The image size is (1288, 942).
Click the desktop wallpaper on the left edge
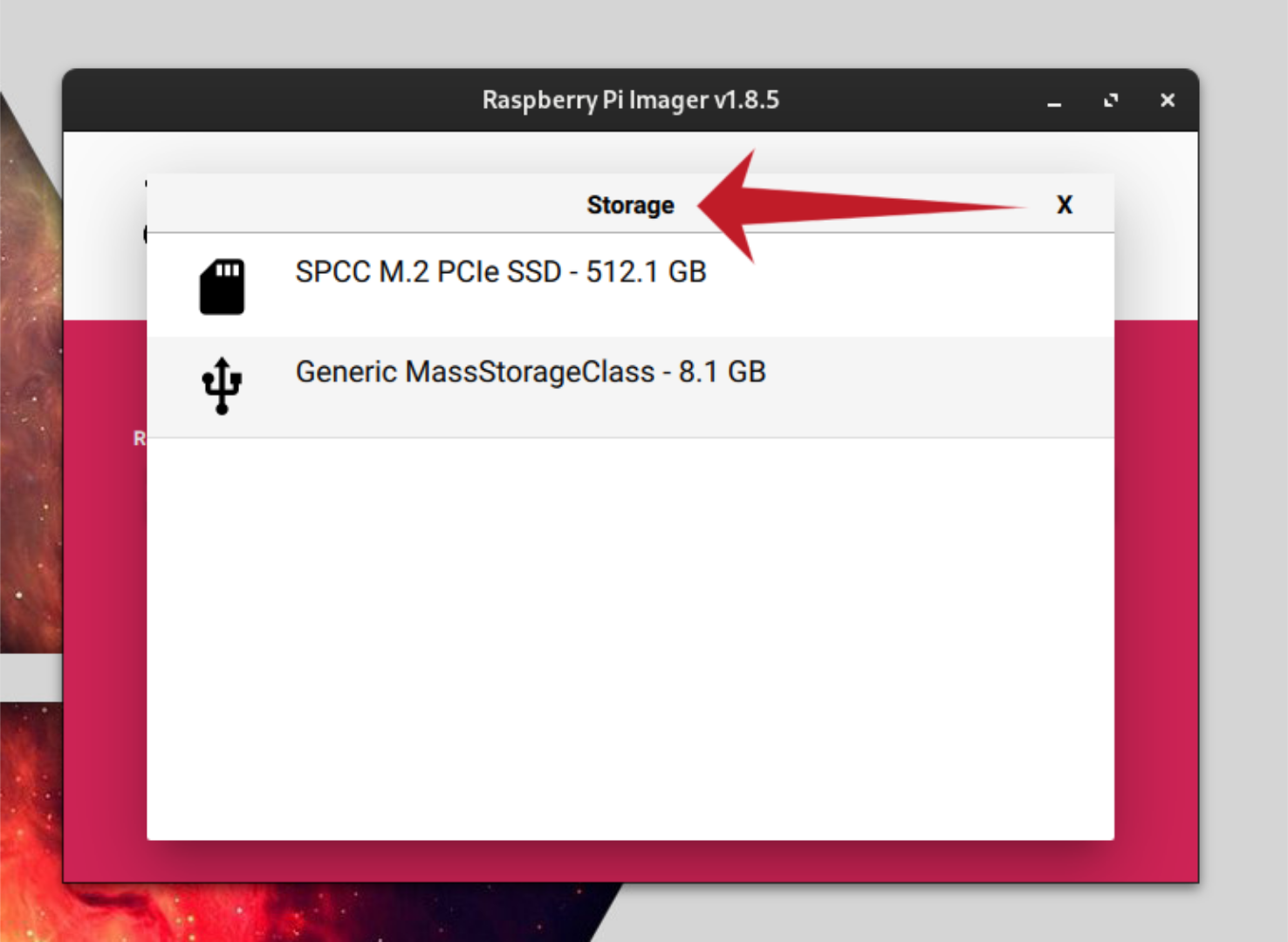pyautogui.click(x=26, y=436)
